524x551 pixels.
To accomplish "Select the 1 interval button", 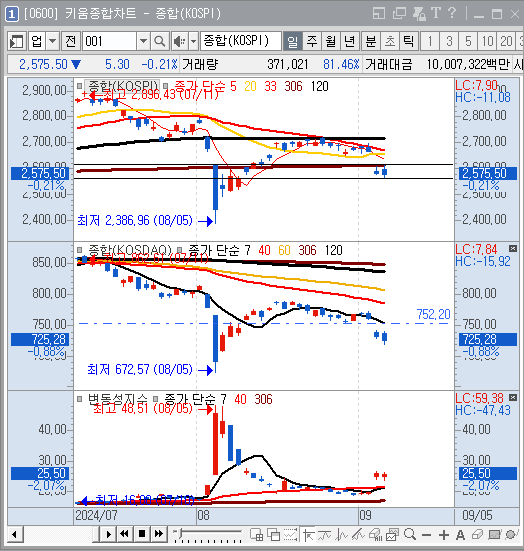I will click(x=430, y=41).
